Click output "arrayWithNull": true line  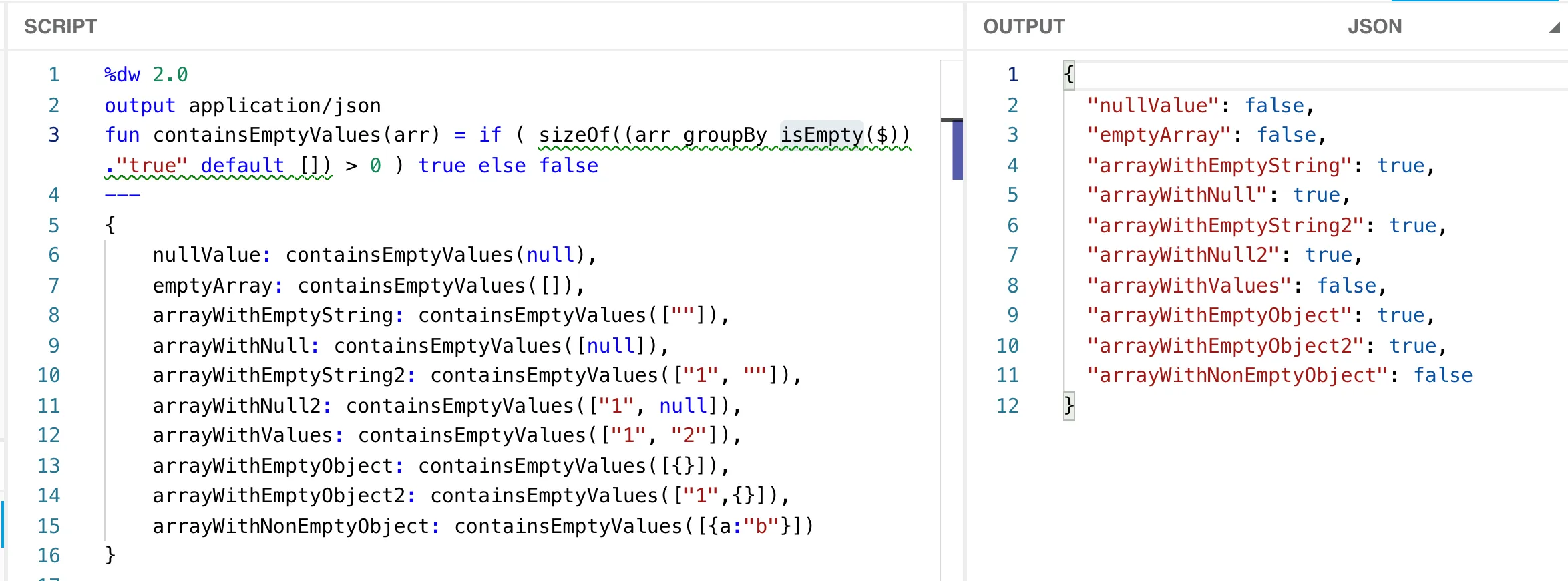(1219, 195)
